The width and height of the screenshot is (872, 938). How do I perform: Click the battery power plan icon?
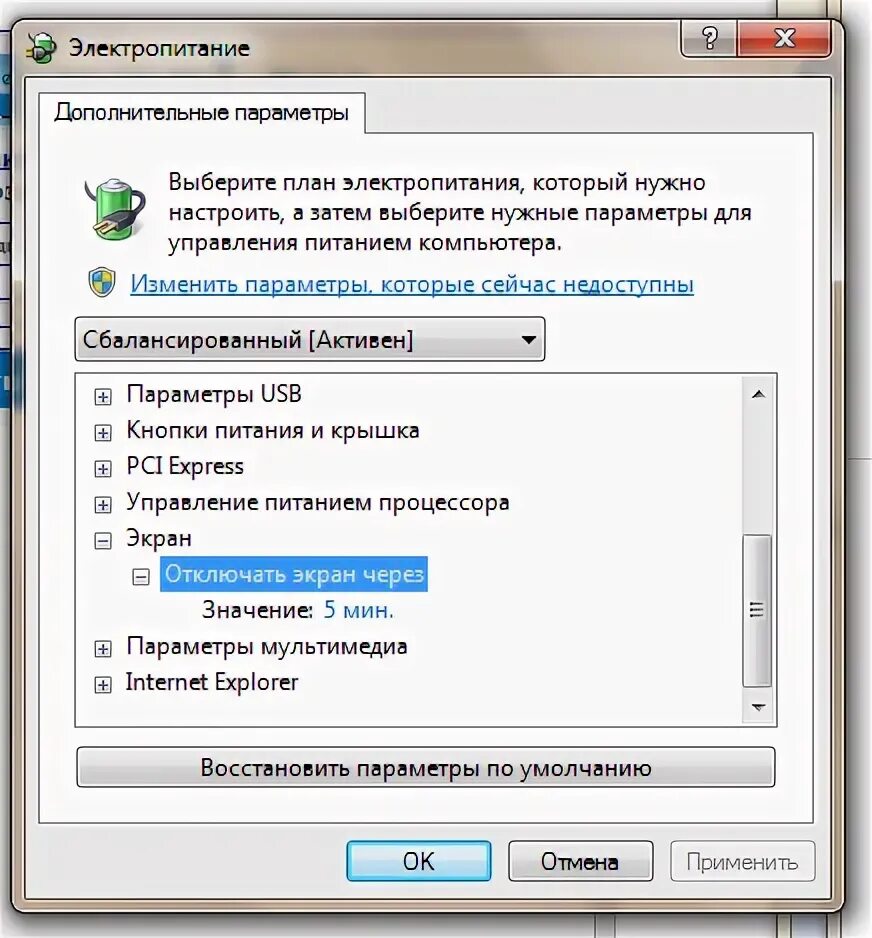click(x=115, y=209)
